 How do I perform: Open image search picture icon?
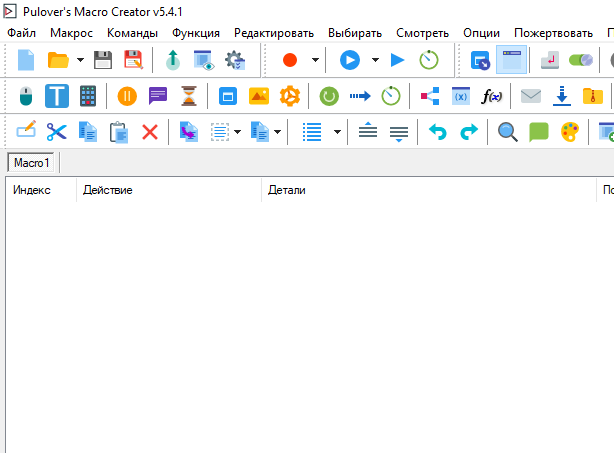(259, 96)
